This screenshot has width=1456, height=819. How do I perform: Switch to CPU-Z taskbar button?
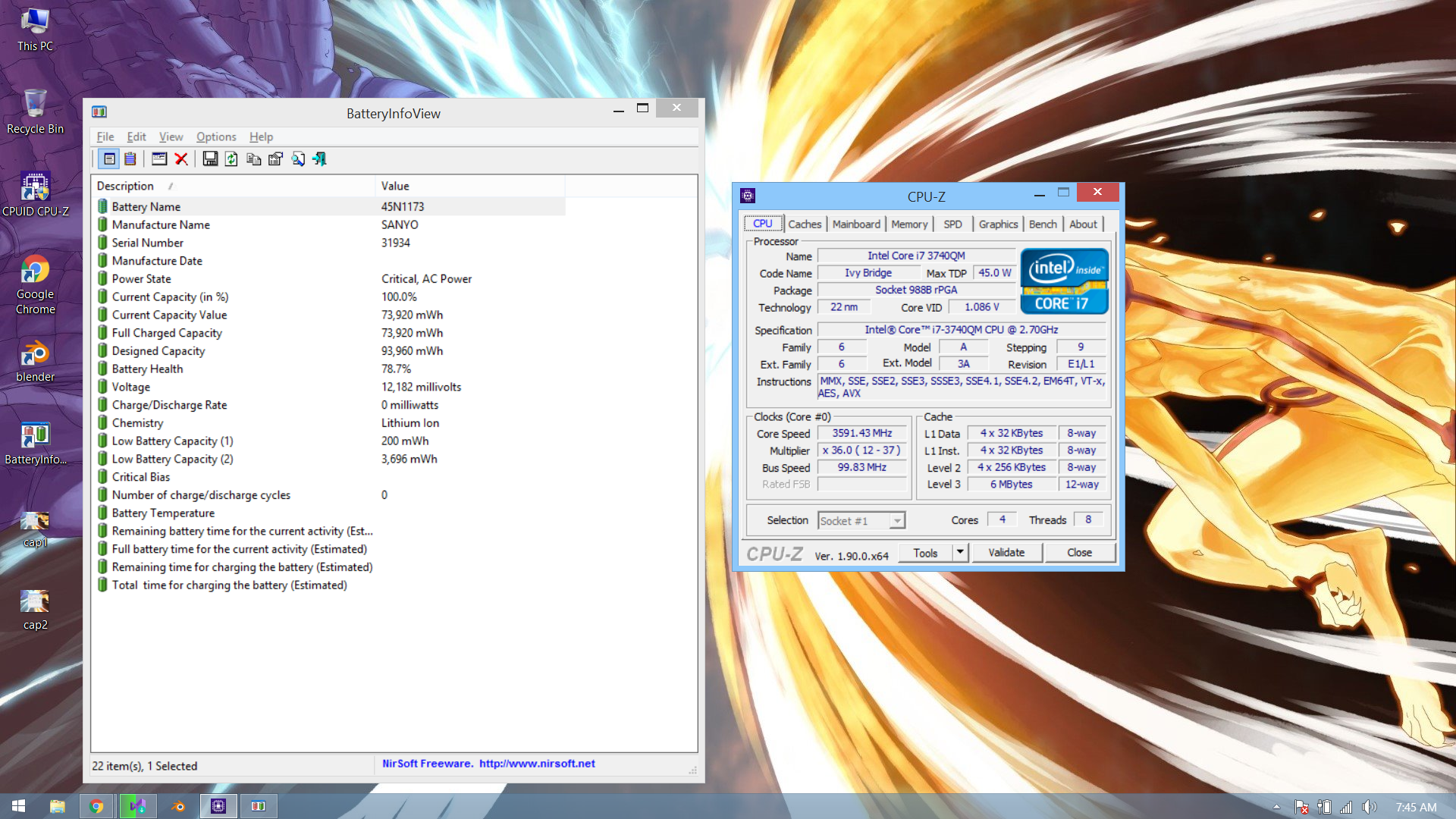[x=218, y=806]
